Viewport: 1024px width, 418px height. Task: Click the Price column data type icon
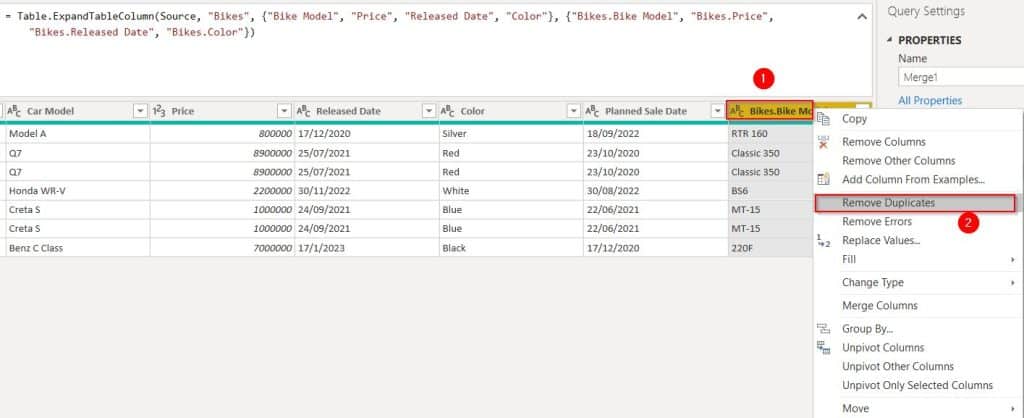[159, 111]
